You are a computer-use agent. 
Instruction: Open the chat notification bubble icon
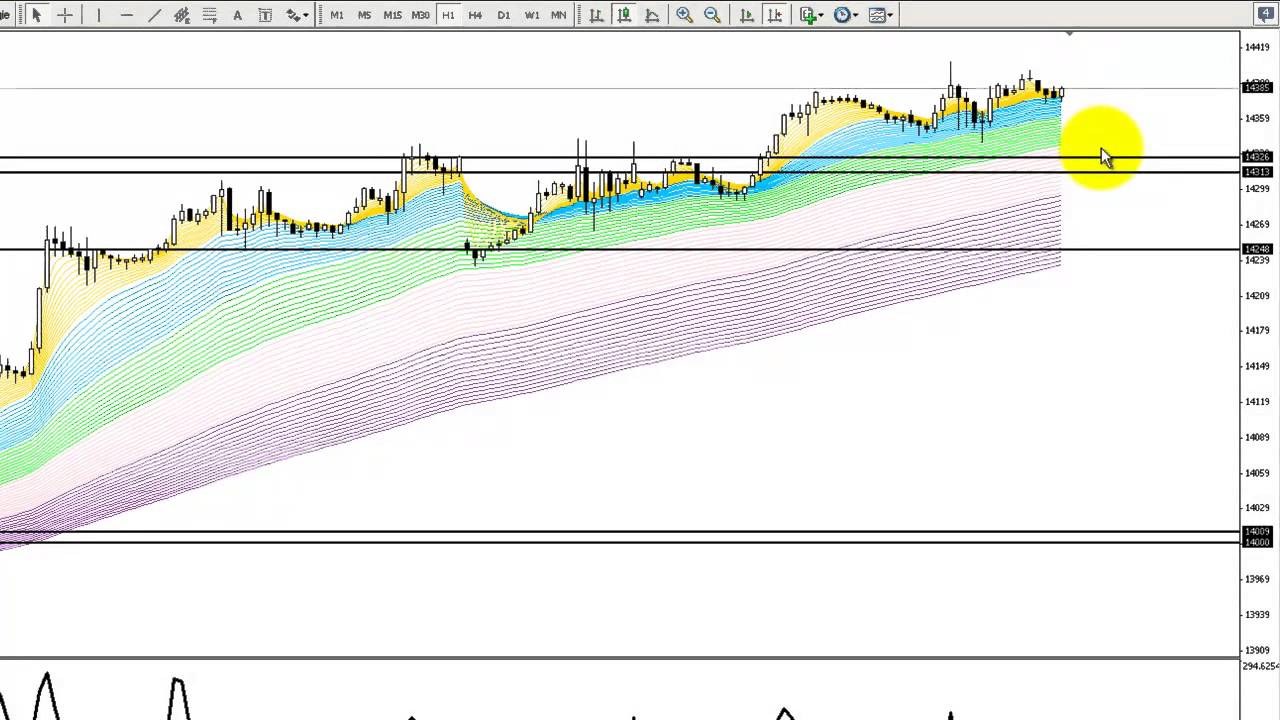(x=1266, y=13)
